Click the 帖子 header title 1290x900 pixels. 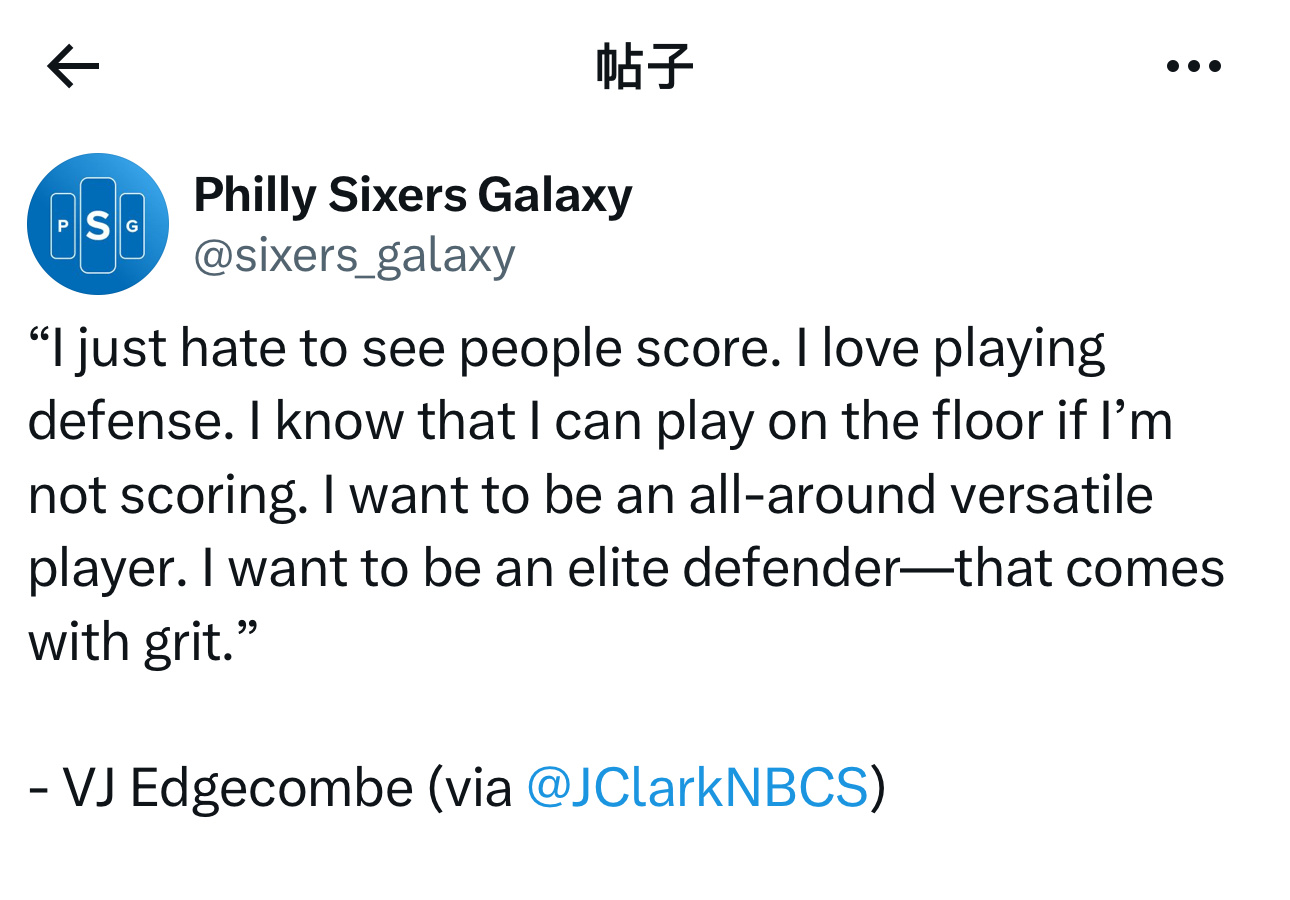click(644, 67)
